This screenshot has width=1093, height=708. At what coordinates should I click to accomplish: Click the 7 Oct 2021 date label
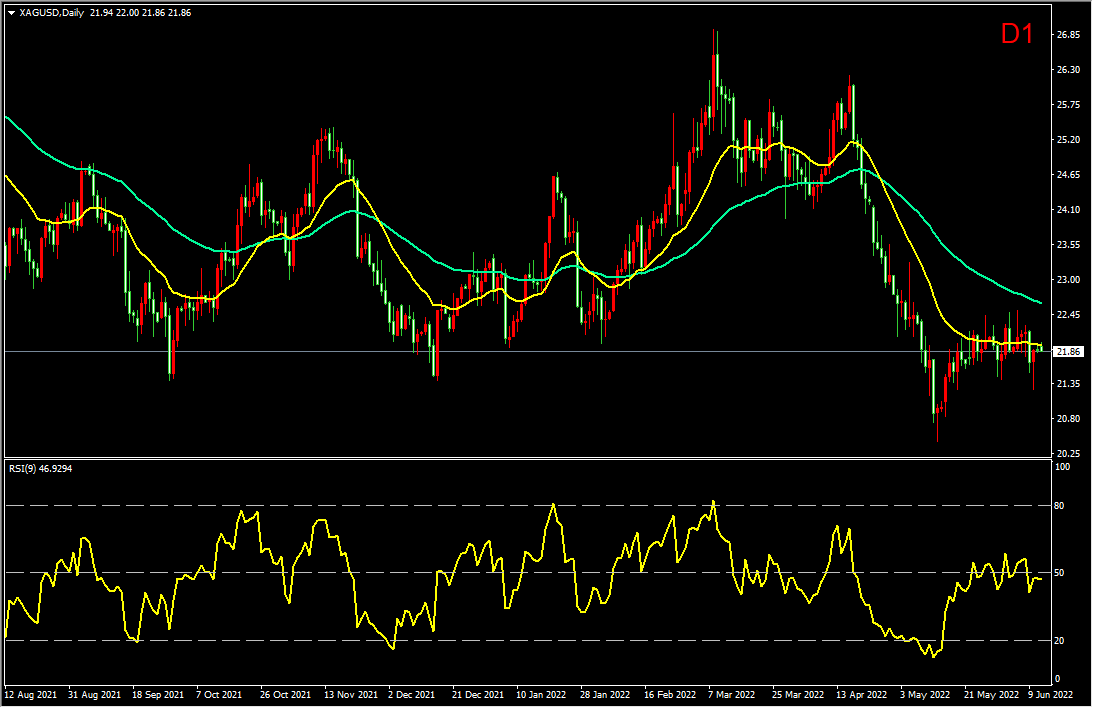(219, 695)
